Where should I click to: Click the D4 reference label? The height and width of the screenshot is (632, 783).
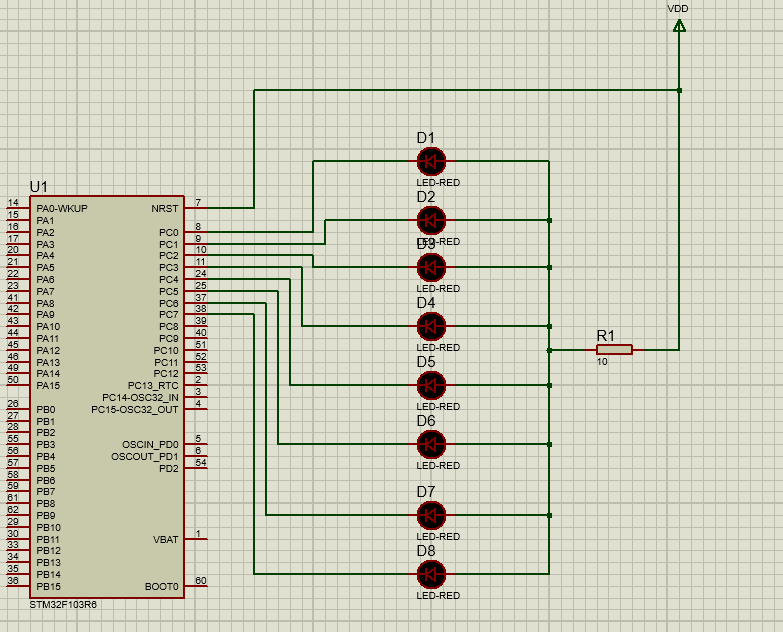coord(425,303)
